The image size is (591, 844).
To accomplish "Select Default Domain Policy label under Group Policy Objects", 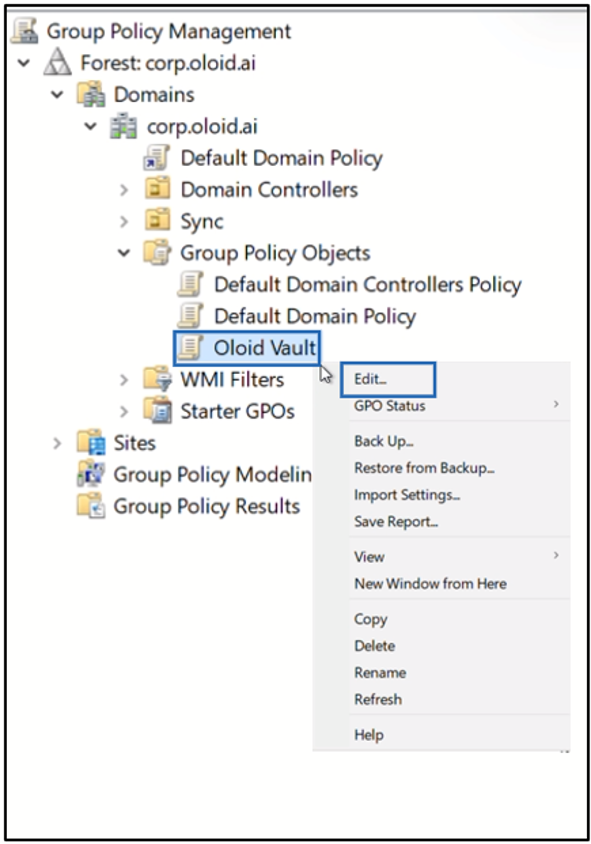I will click(315, 316).
